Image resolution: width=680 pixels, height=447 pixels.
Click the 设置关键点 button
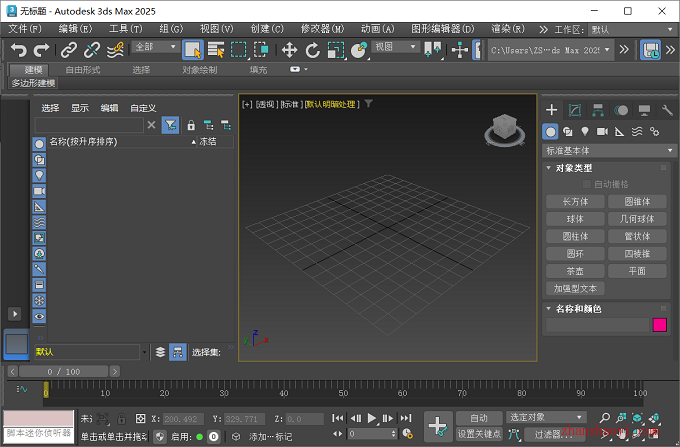coord(479,434)
